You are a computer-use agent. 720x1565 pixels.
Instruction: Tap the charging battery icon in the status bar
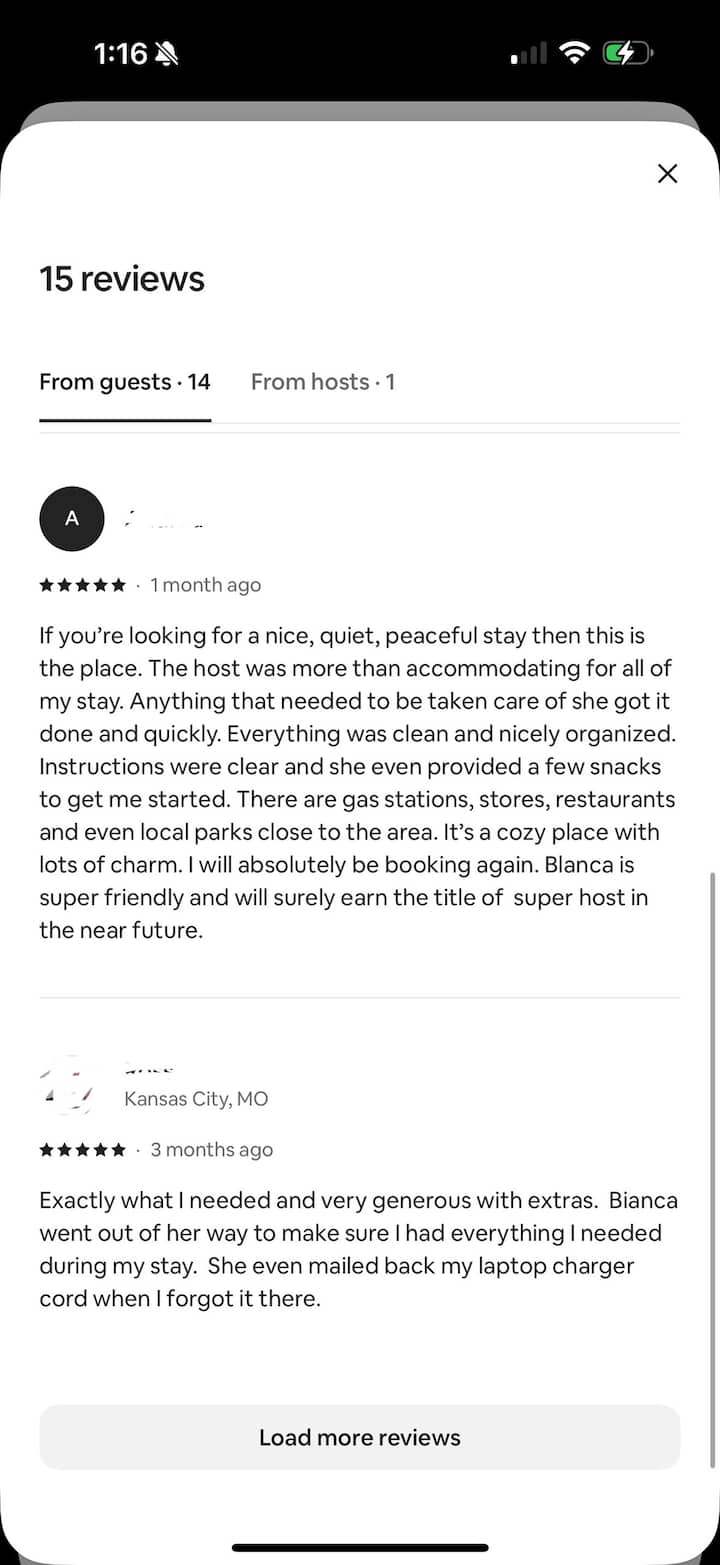(626, 53)
